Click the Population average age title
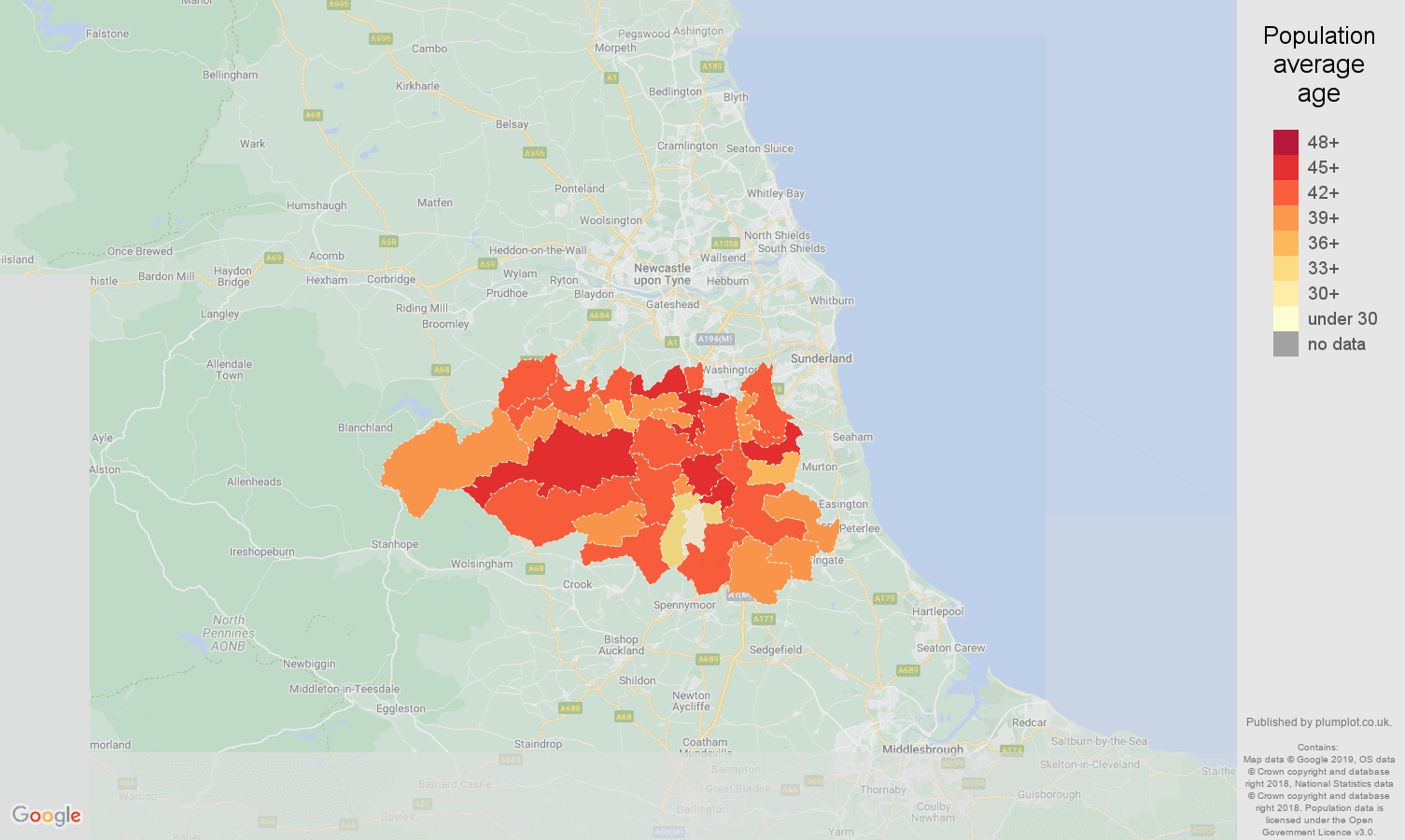This screenshot has height=840, width=1405. click(x=1318, y=64)
